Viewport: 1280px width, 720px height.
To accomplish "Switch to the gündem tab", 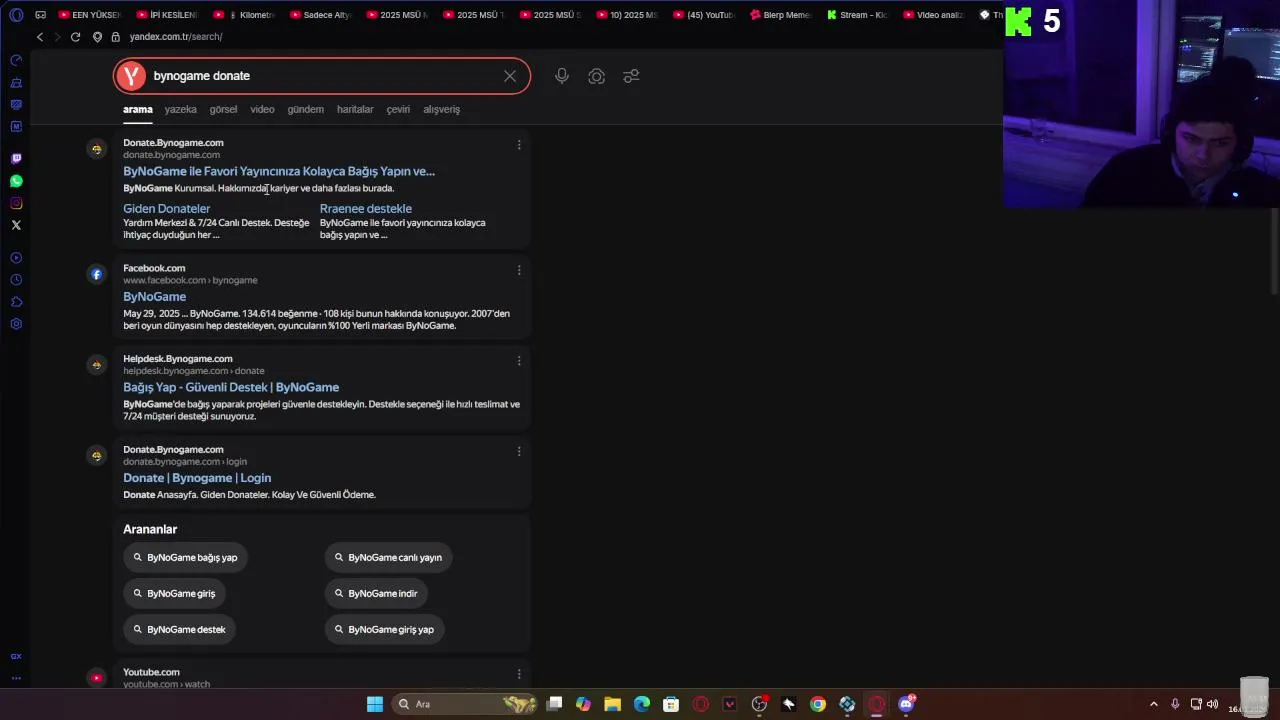I will tap(305, 109).
